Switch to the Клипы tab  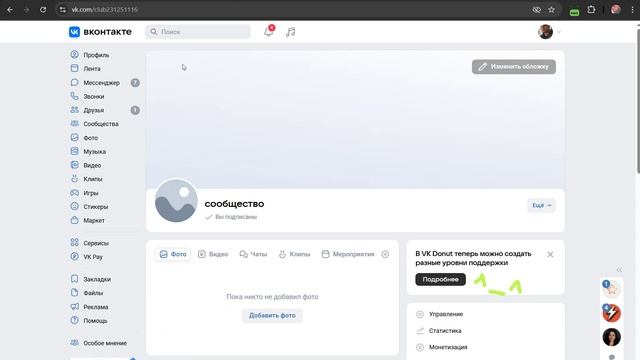click(x=294, y=254)
